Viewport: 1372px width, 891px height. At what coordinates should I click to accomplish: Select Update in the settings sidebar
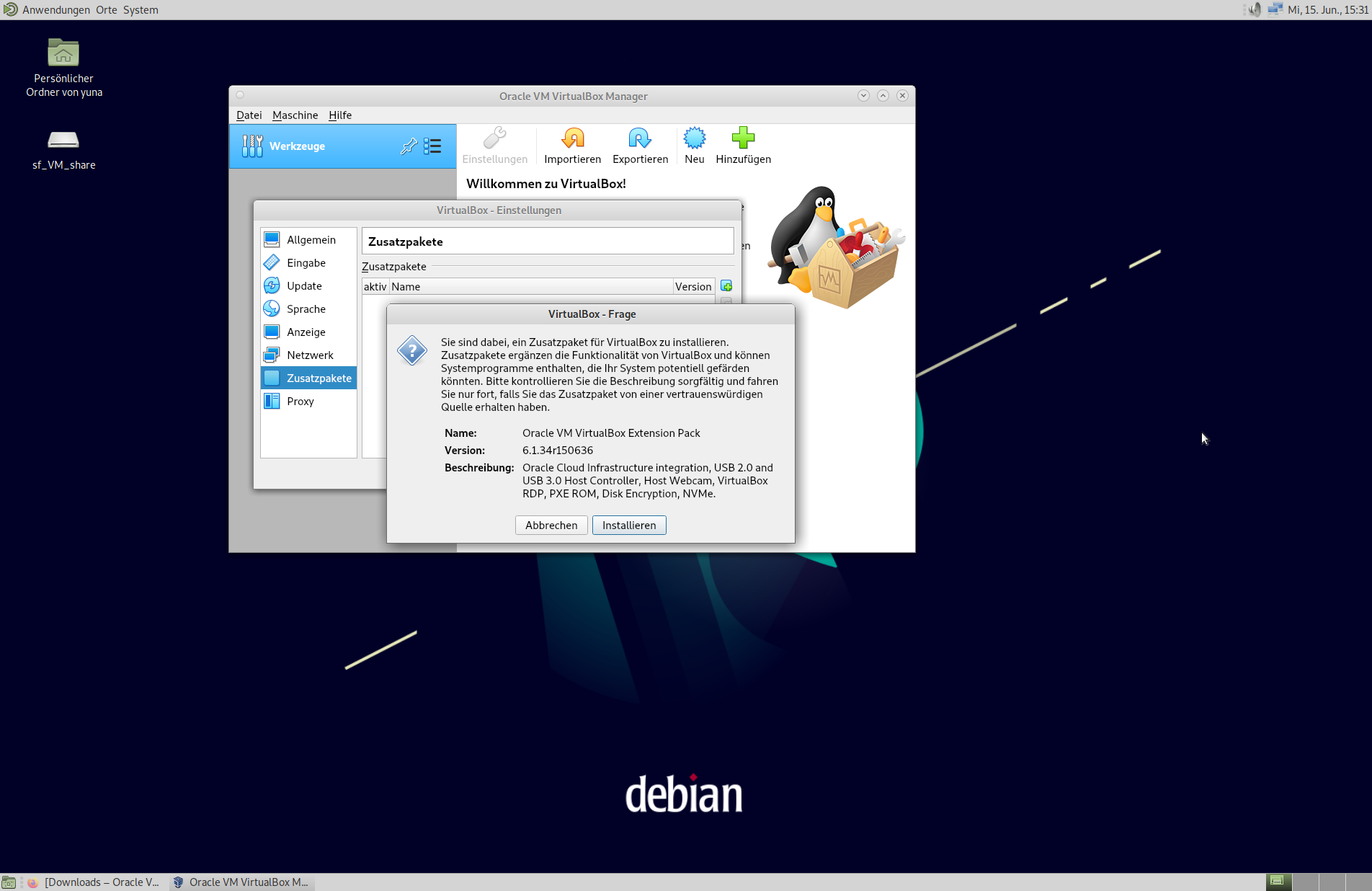(308, 286)
